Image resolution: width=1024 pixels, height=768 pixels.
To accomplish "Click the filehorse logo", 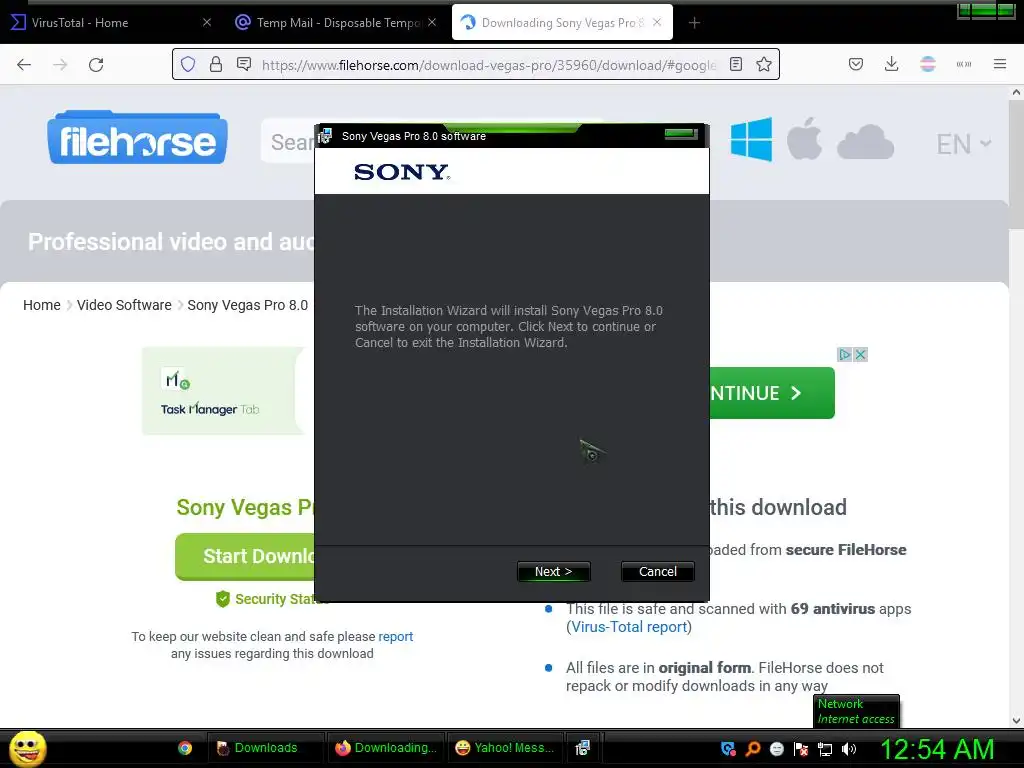I will 137,138.
